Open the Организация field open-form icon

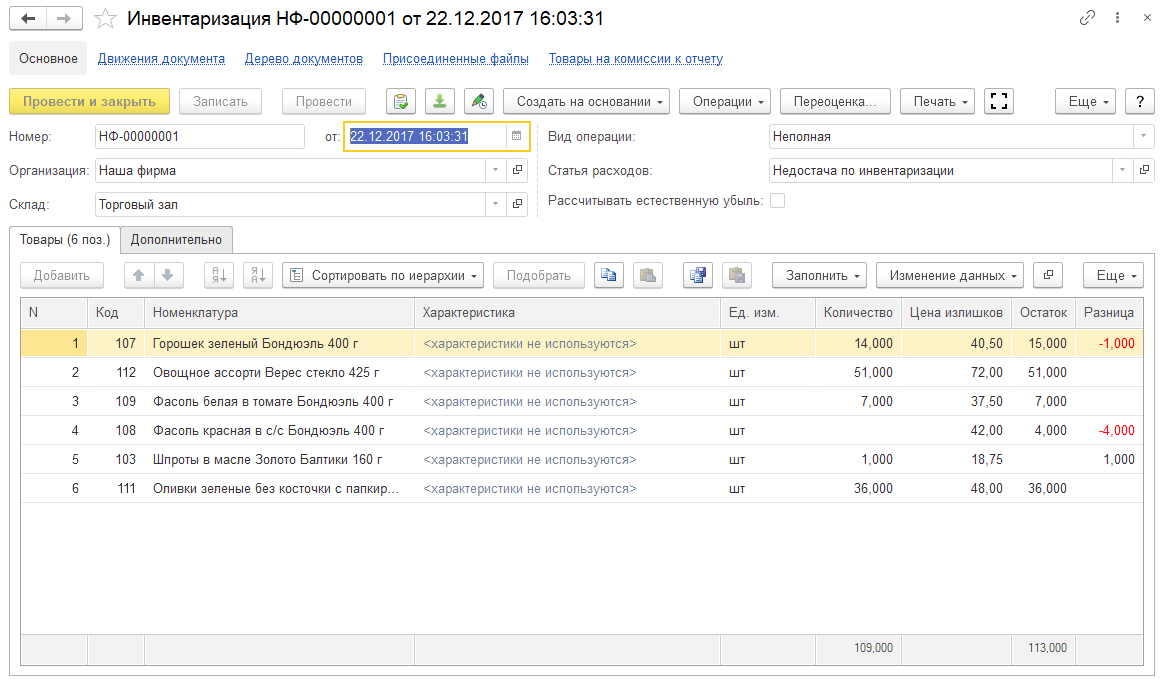coord(518,171)
